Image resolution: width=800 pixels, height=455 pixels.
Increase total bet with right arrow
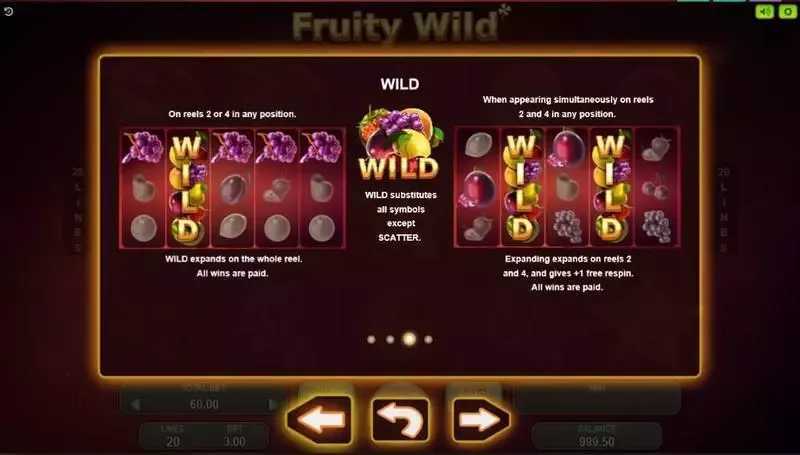(272, 405)
